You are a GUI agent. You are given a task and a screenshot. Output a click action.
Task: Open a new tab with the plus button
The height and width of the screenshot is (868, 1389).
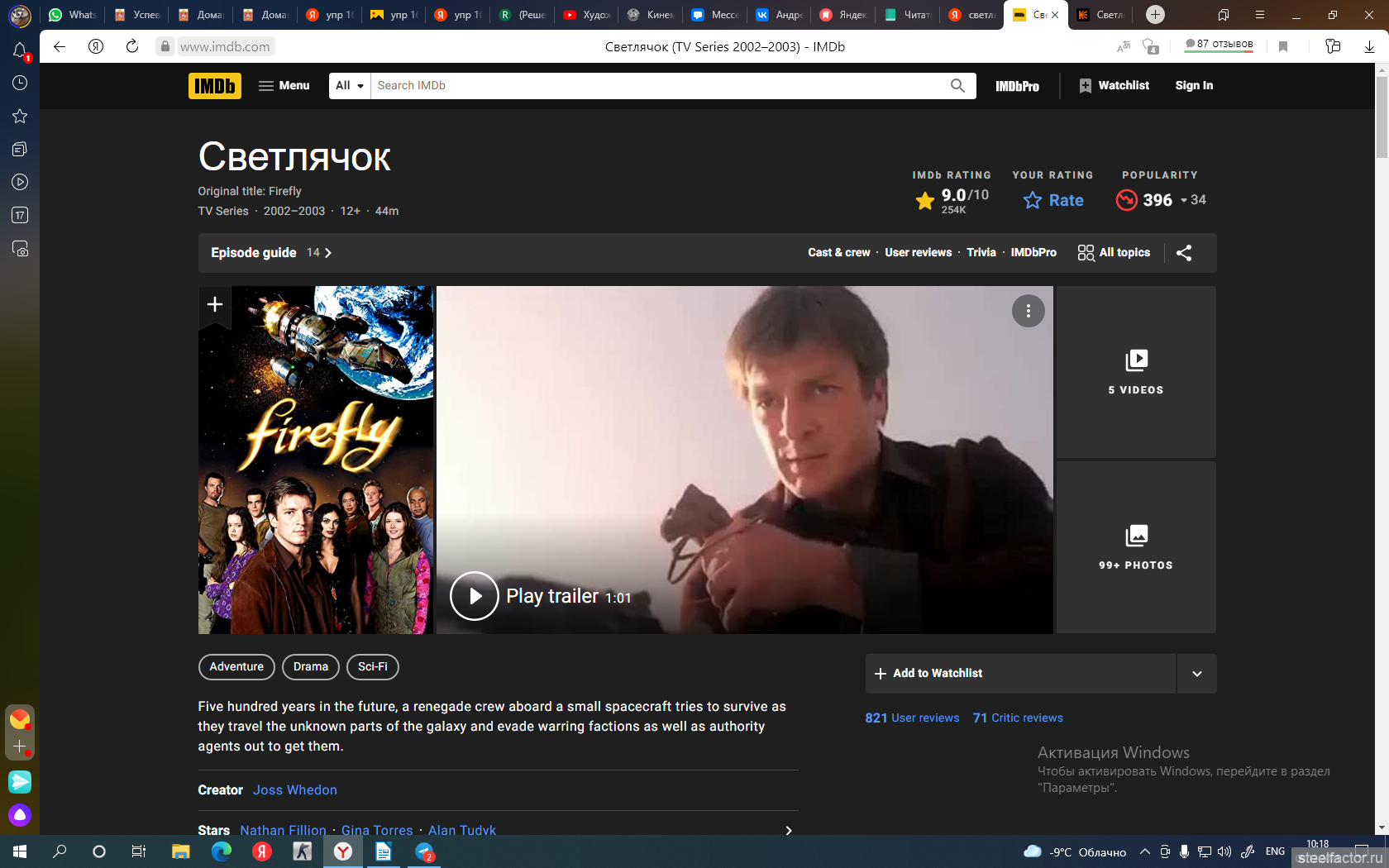(x=1156, y=15)
